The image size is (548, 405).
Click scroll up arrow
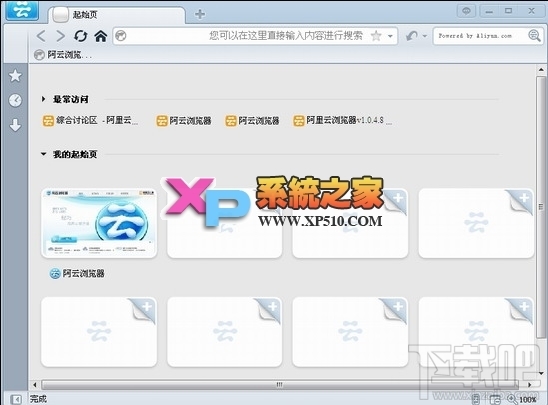(541, 70)
